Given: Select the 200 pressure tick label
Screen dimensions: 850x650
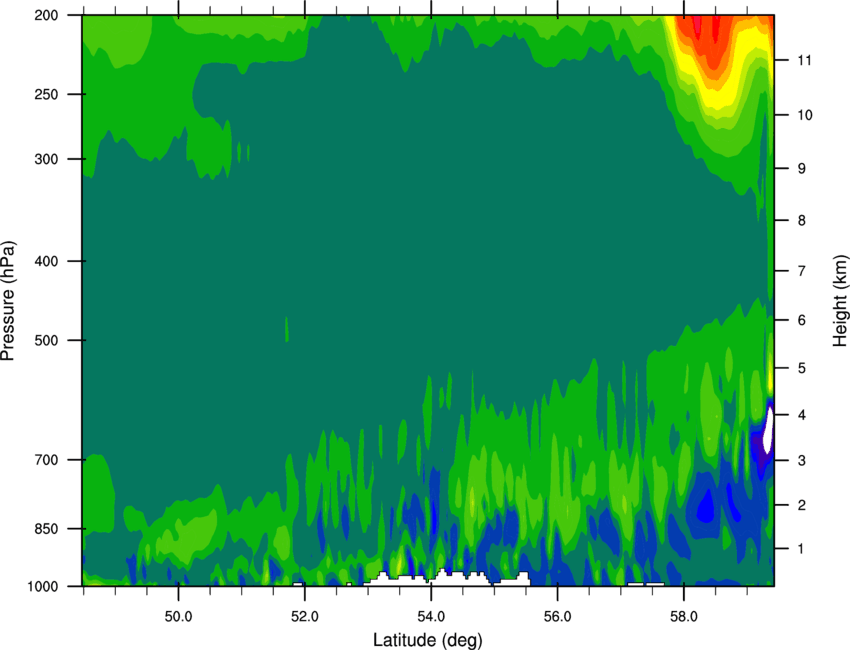Looking at the screenshot, I should [46, 16].
